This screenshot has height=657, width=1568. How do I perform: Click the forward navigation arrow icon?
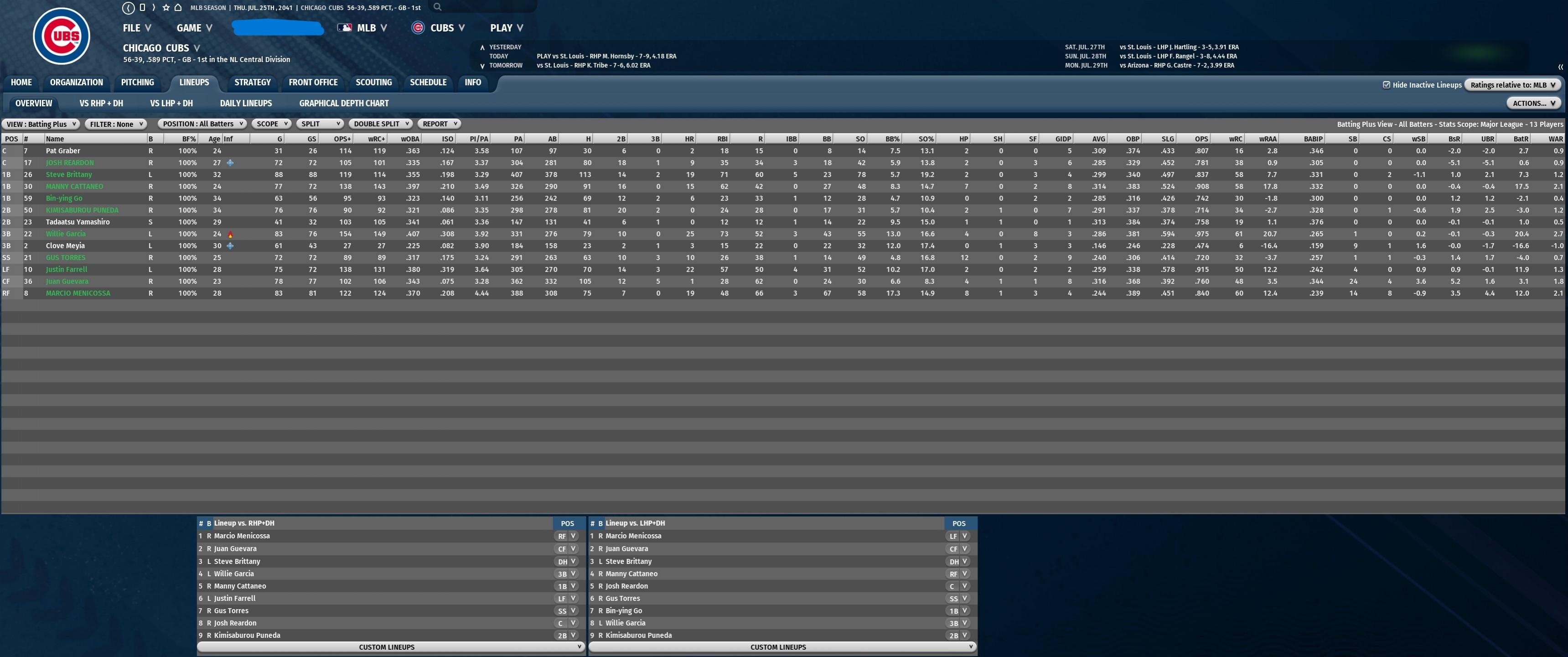[153, 8]
